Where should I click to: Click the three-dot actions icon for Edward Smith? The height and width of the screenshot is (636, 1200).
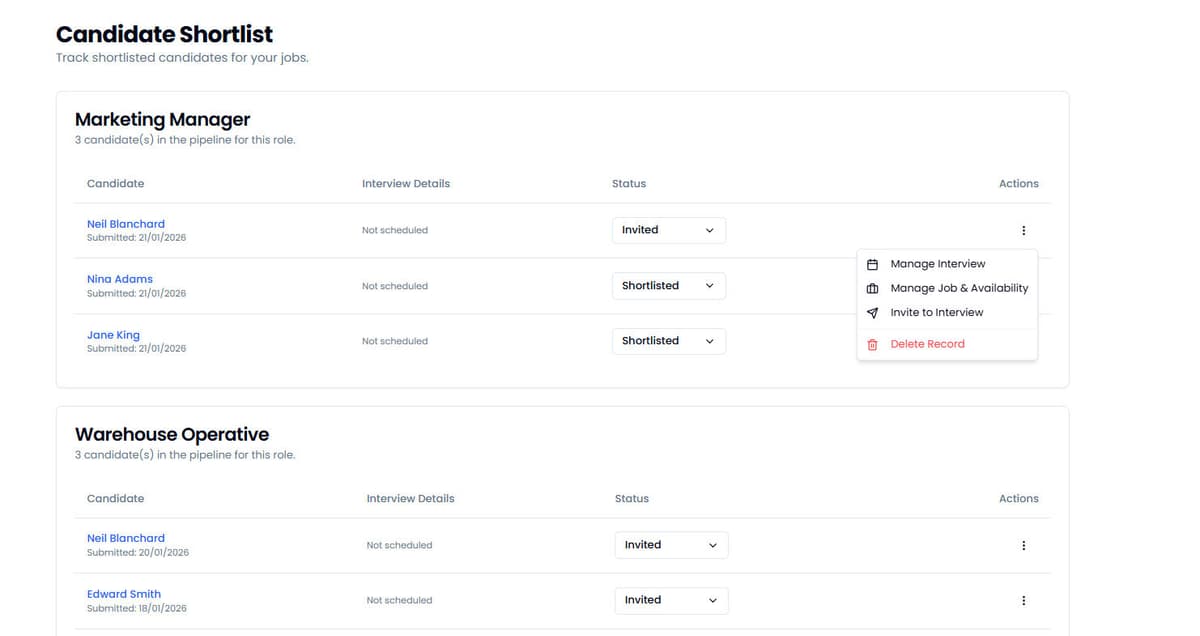click(x=1023, y=601)
